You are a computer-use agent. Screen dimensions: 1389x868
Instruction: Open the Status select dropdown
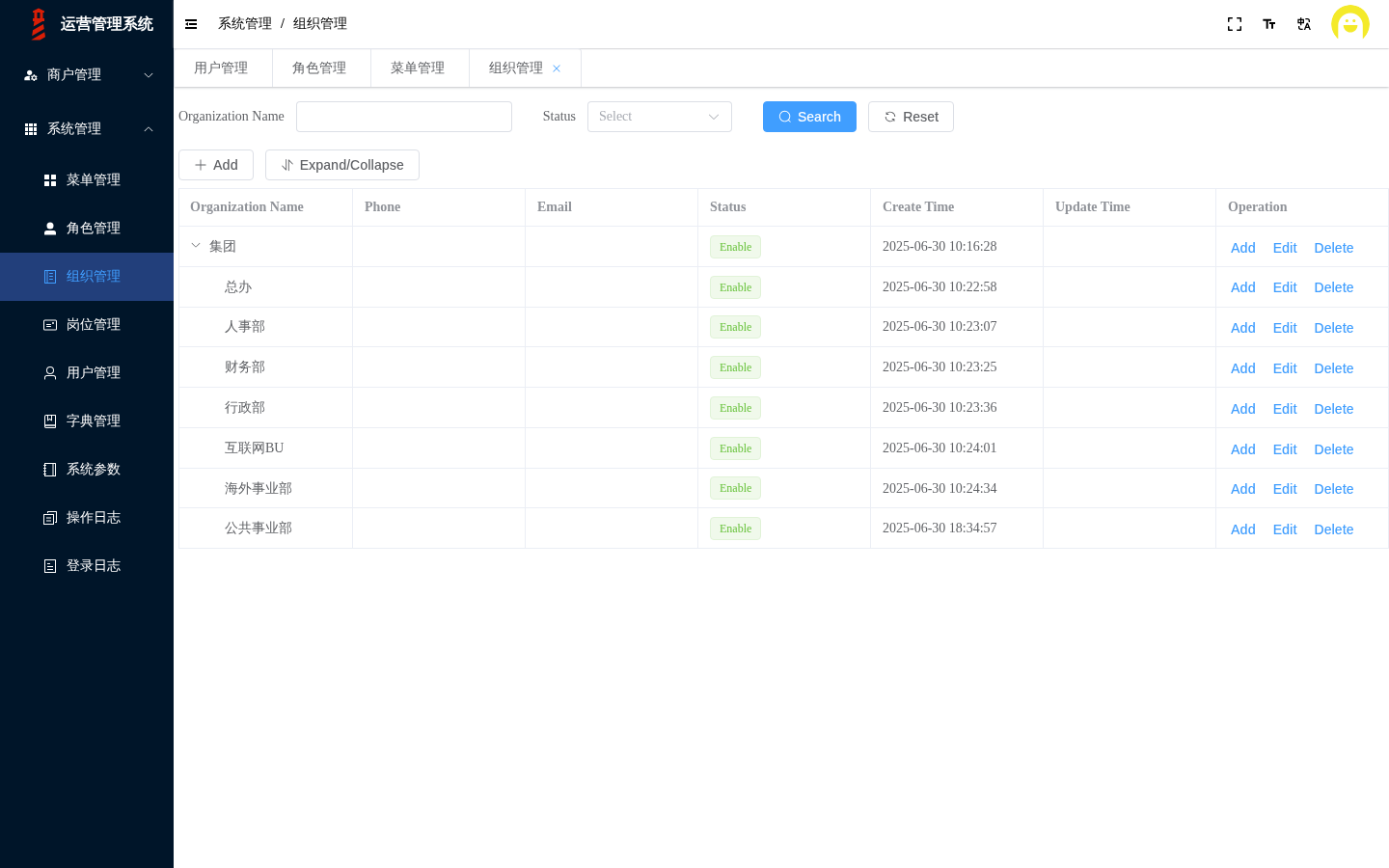tap(660, 117)
